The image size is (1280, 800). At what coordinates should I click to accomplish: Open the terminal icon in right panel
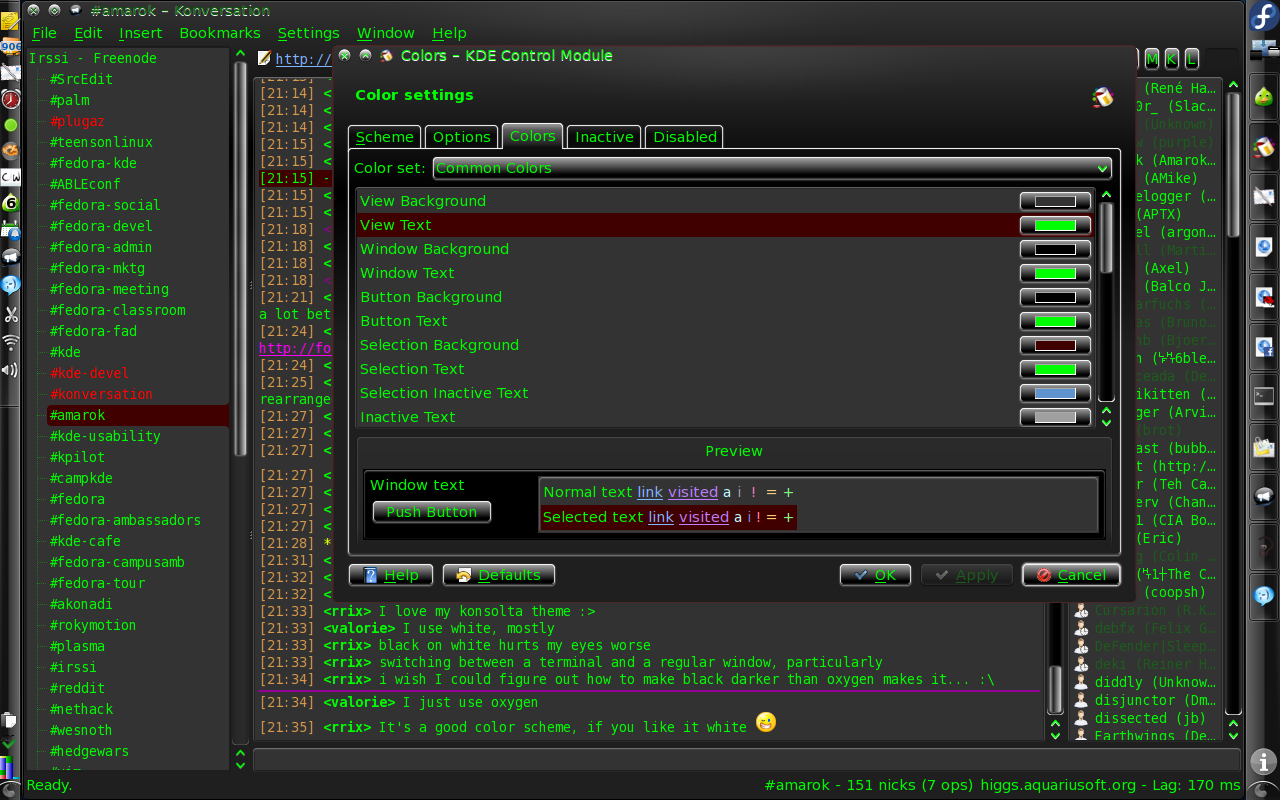(x=1263, y=396)
